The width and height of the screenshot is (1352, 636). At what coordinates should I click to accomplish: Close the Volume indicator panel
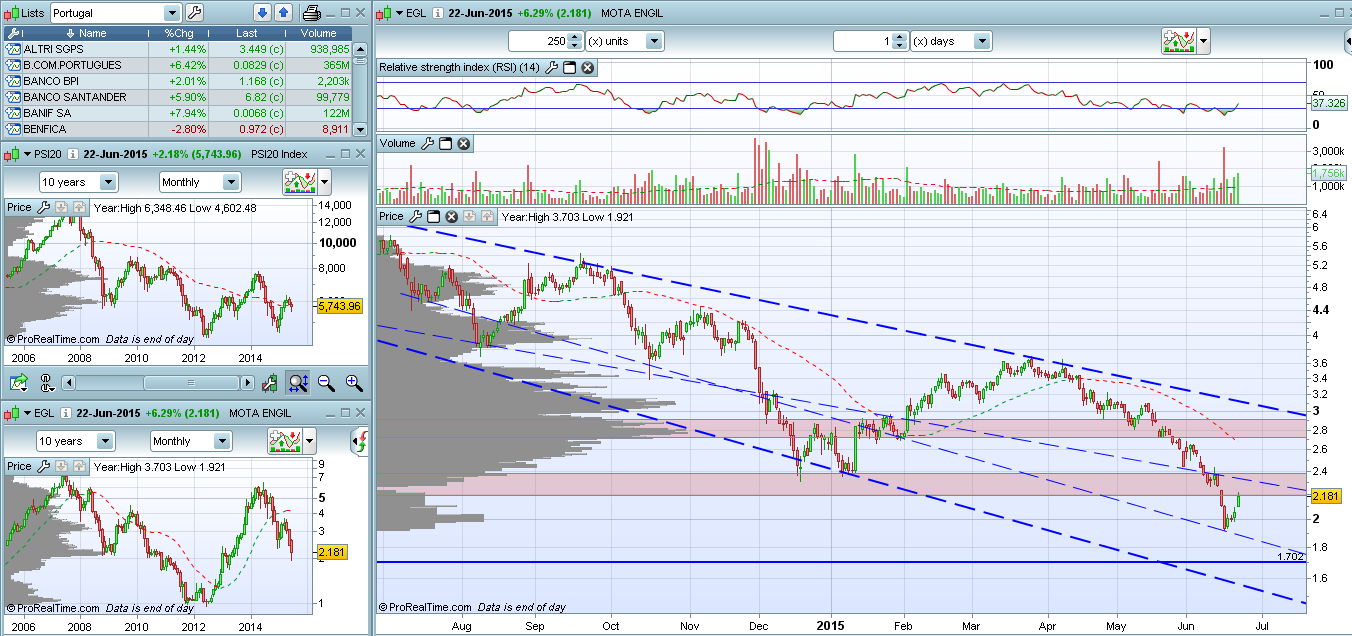point(463,143)
